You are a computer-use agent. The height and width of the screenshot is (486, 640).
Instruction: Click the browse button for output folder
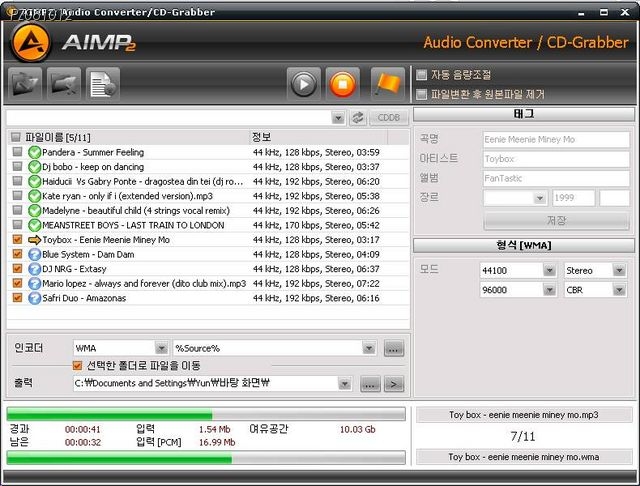(370, 384)
